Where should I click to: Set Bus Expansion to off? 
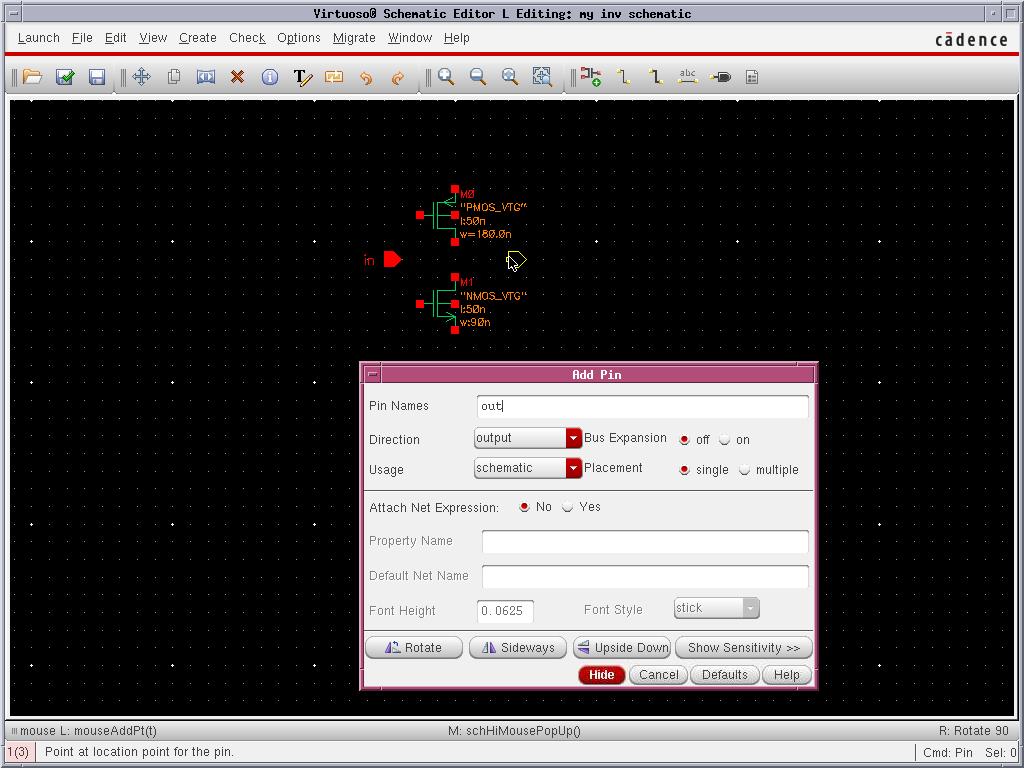[684, 440]
